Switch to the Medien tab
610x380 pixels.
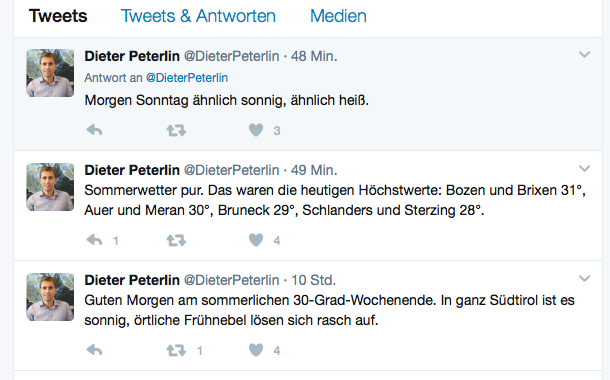coord(338,16)
